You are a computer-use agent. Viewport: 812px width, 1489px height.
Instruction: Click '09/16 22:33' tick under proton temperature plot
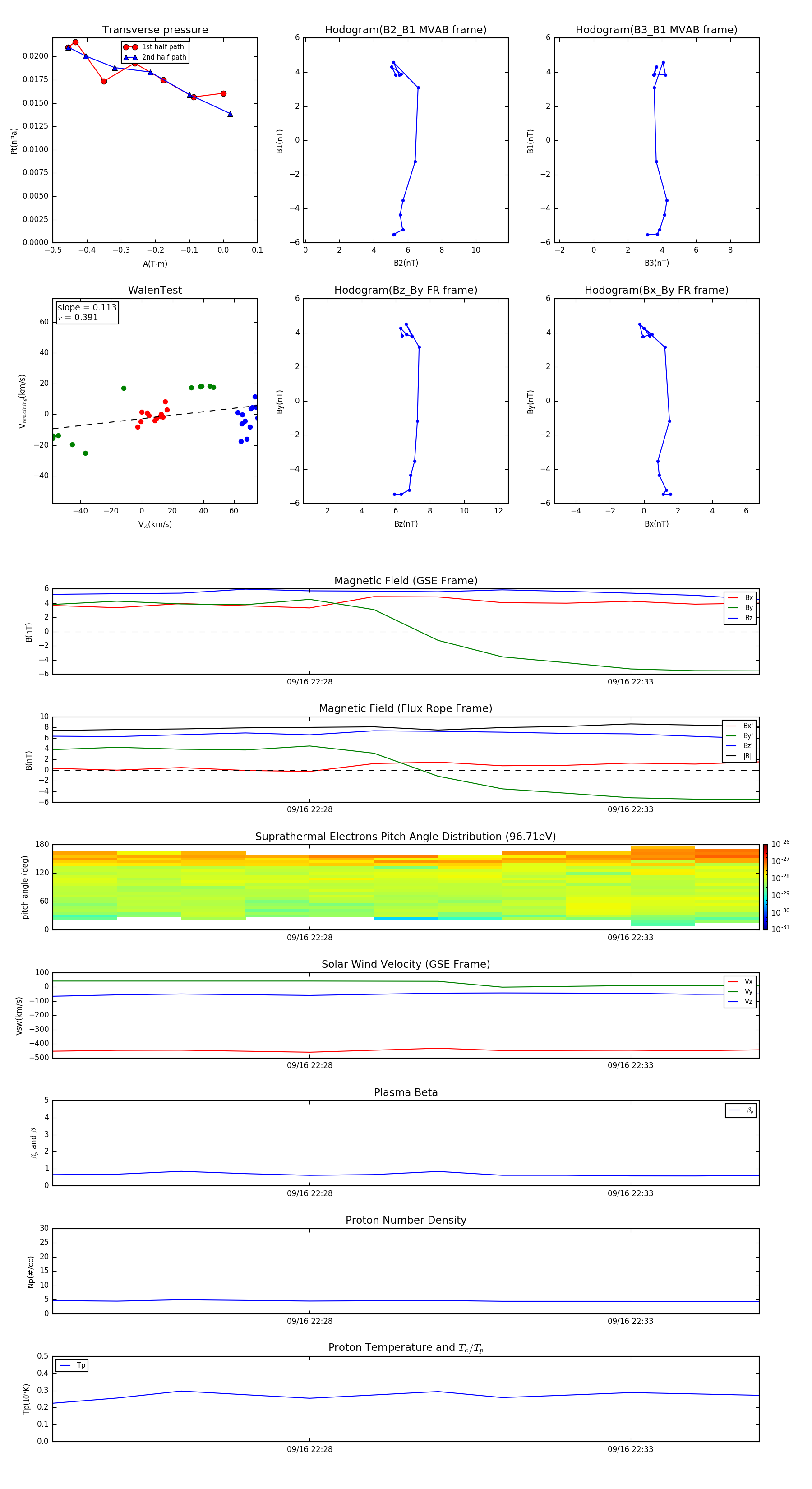tap(630, 1449)
